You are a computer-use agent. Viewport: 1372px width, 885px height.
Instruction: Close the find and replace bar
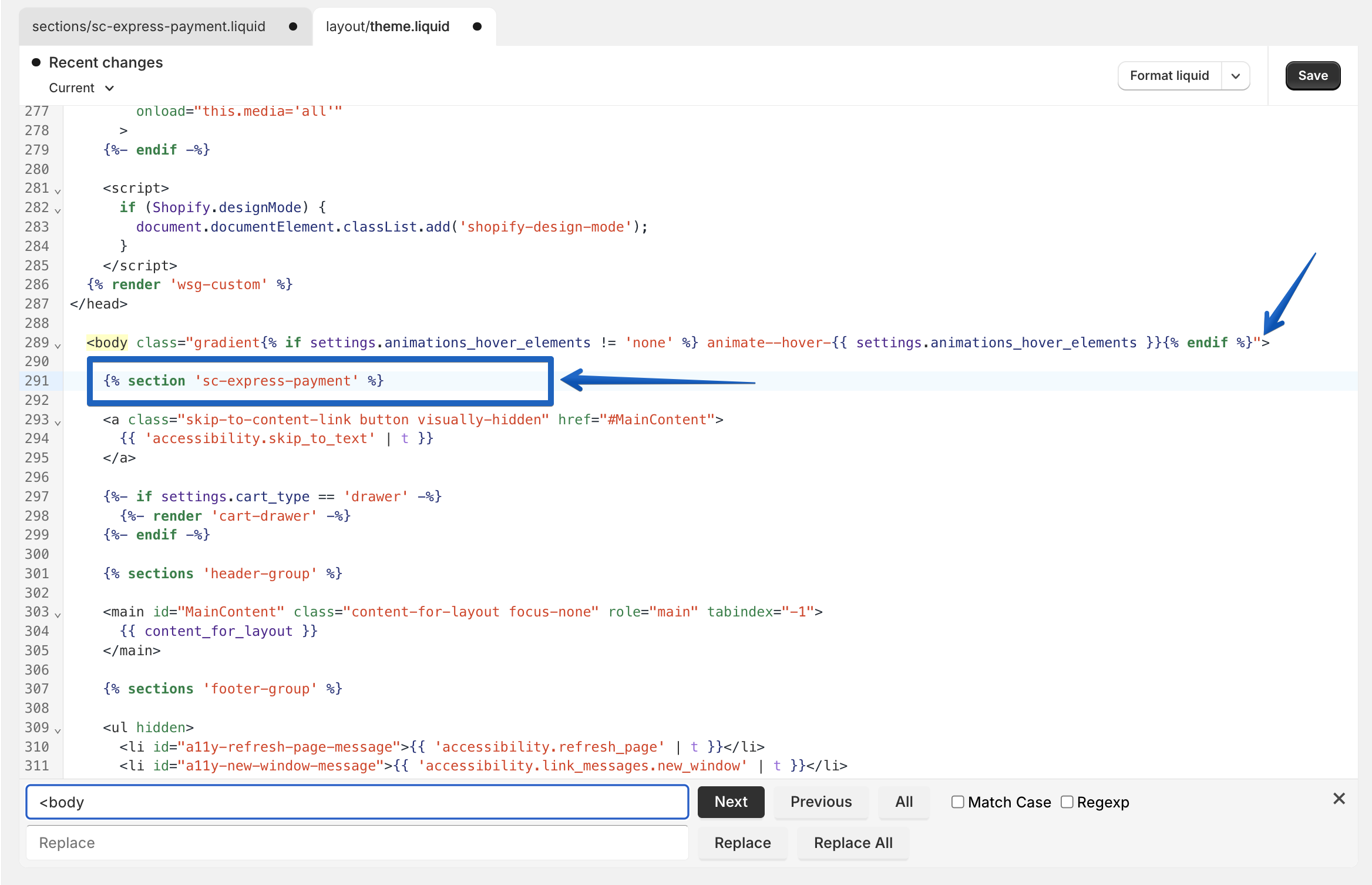(1339, 799)
